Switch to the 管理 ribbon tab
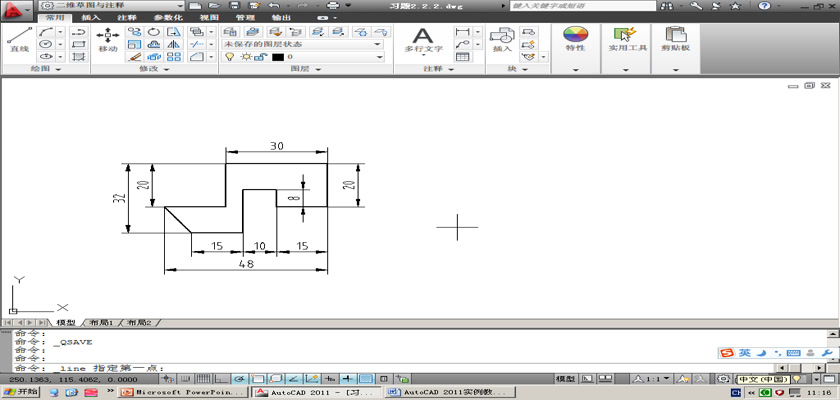The image size is (840, 400). [245, 18]
